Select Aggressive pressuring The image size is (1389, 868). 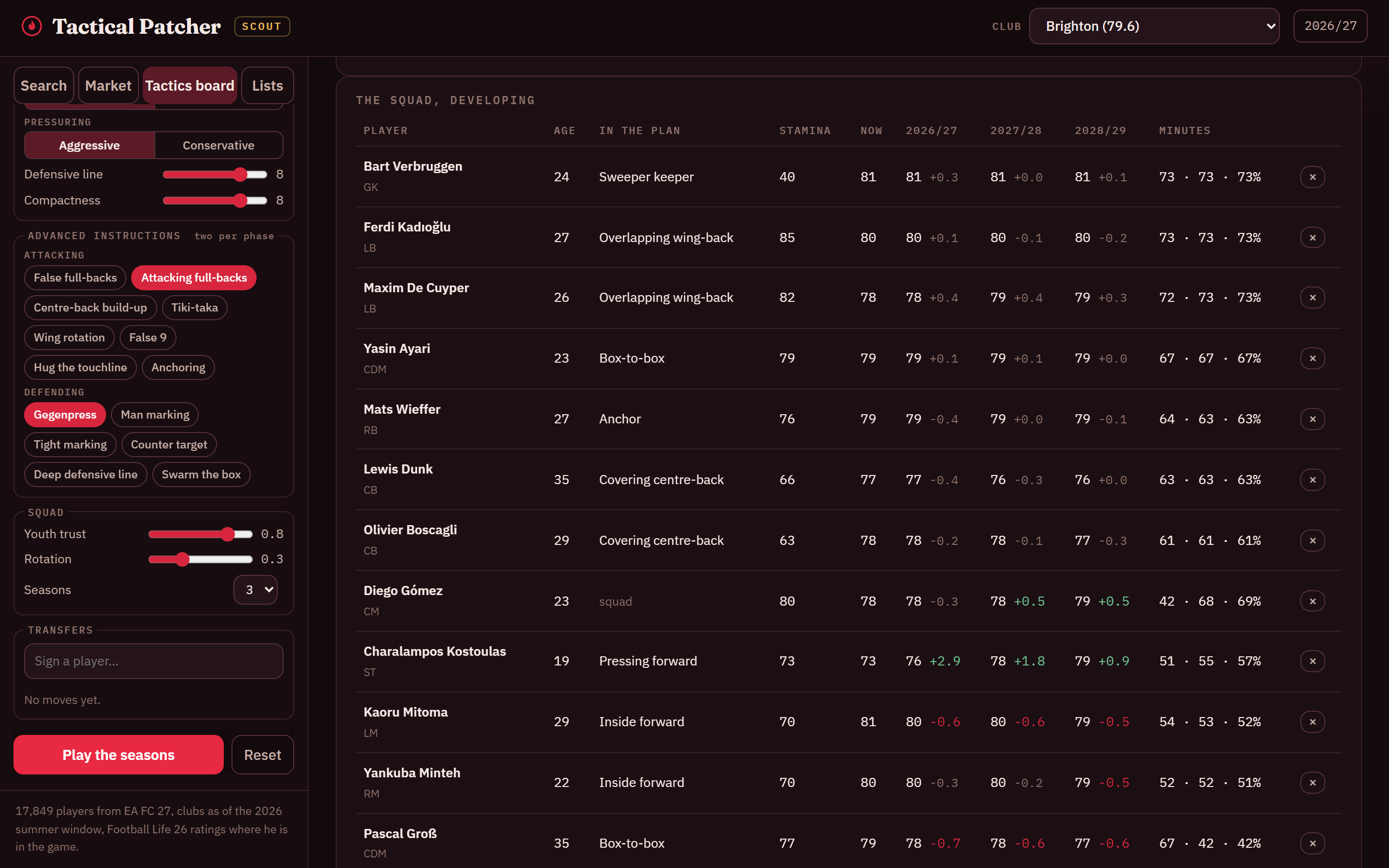point(90,145)
